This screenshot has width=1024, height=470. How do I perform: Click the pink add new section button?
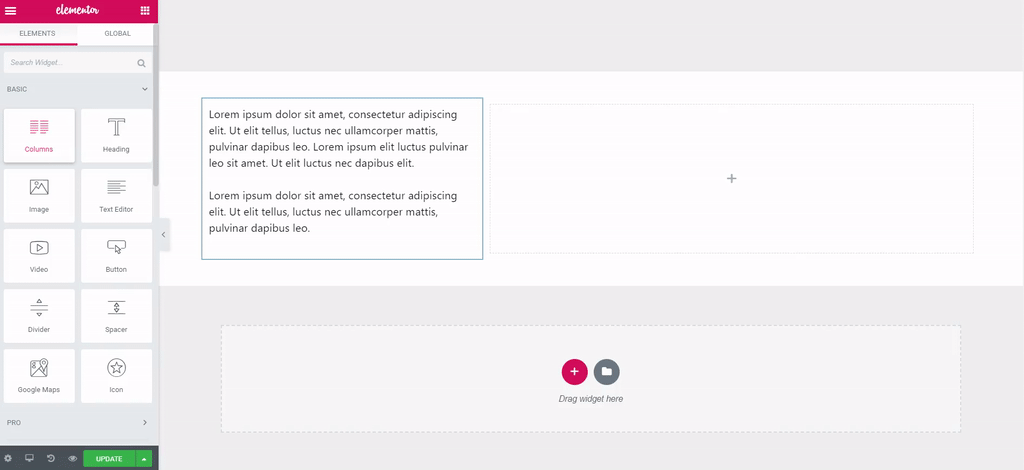[x=574, y=371]
